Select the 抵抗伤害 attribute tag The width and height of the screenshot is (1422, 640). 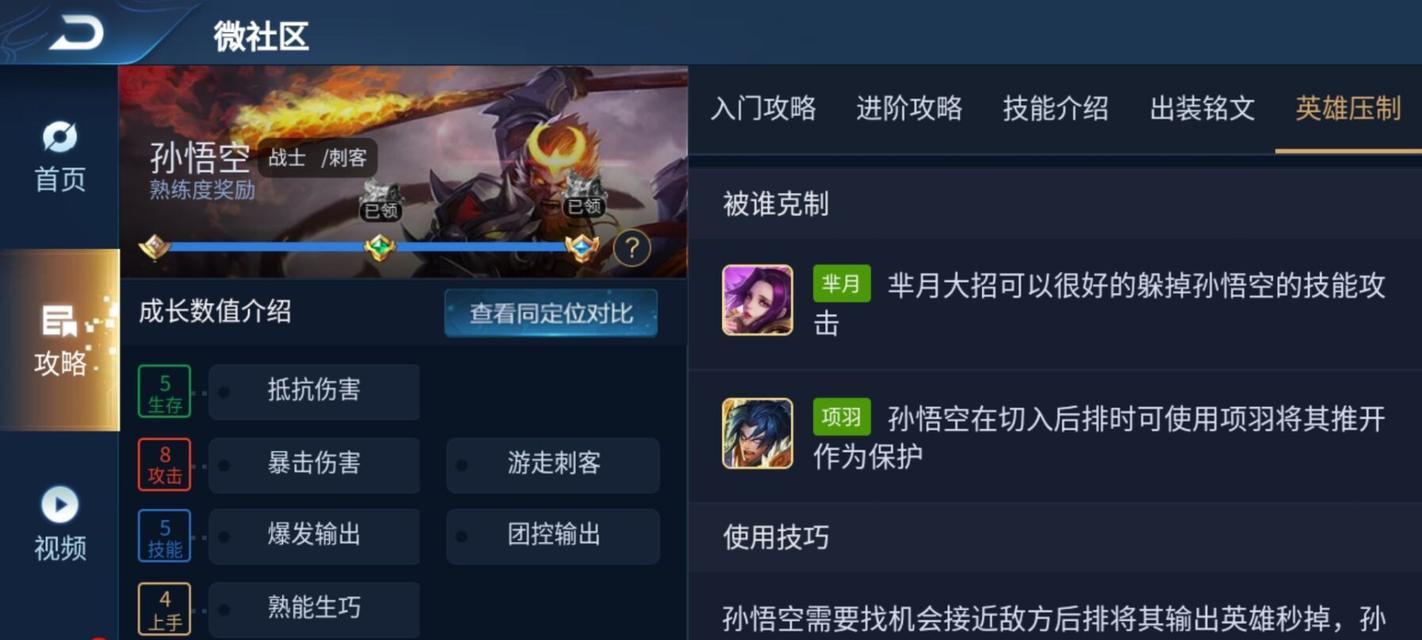tap(314, 391)
